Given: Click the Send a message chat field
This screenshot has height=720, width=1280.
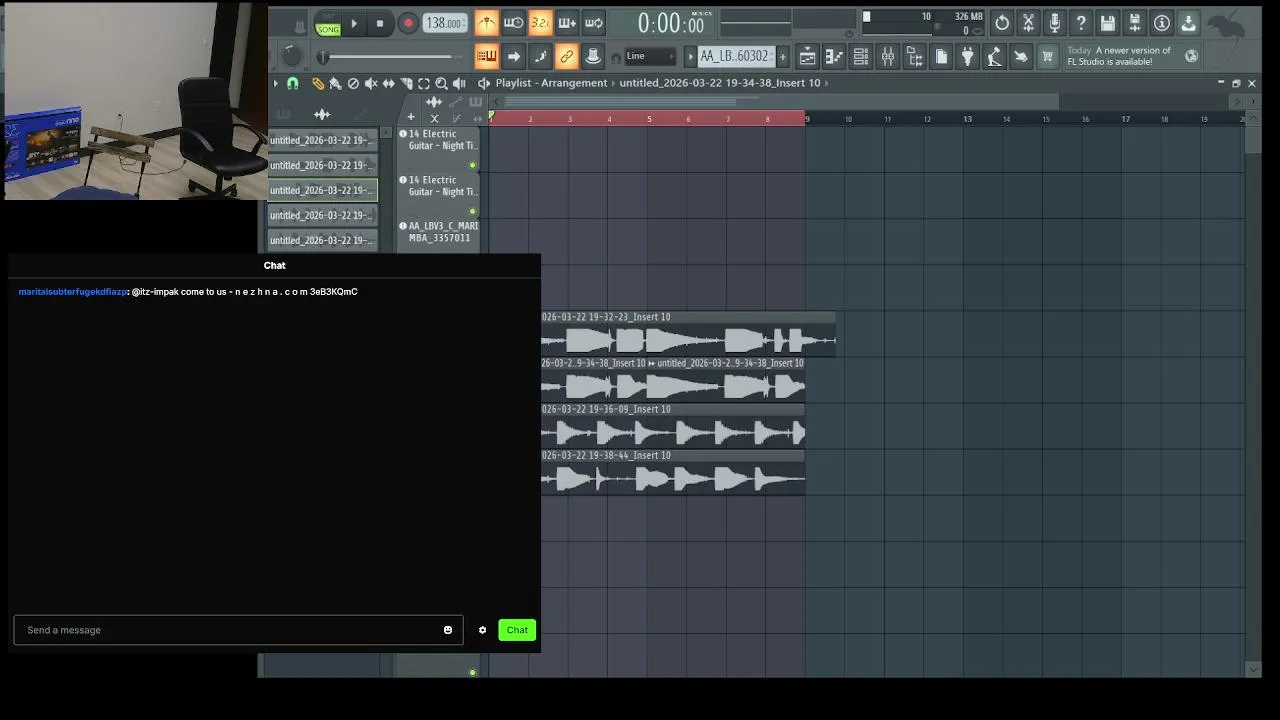Looking at the screenshot, I should coord(238,630).
